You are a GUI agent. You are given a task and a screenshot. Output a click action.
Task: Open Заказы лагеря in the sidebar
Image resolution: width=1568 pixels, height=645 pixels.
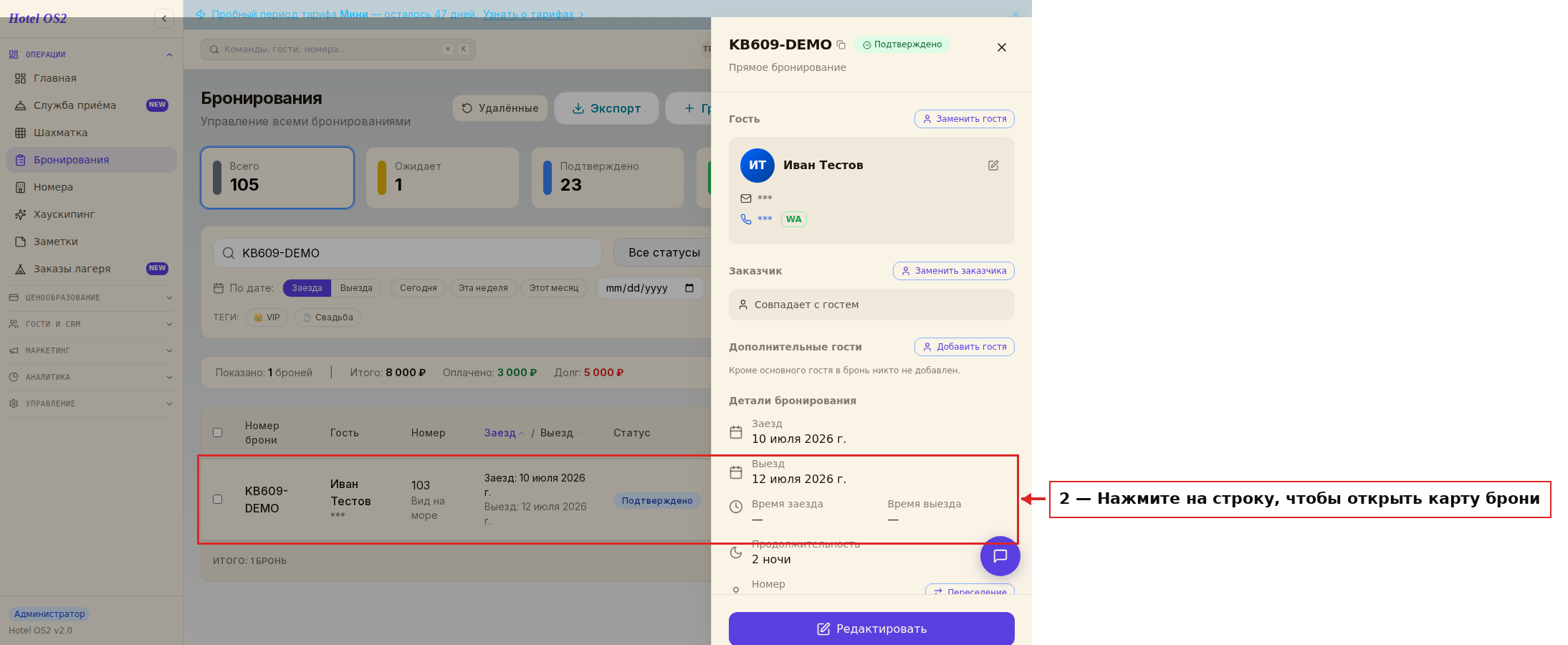[91, 269]
